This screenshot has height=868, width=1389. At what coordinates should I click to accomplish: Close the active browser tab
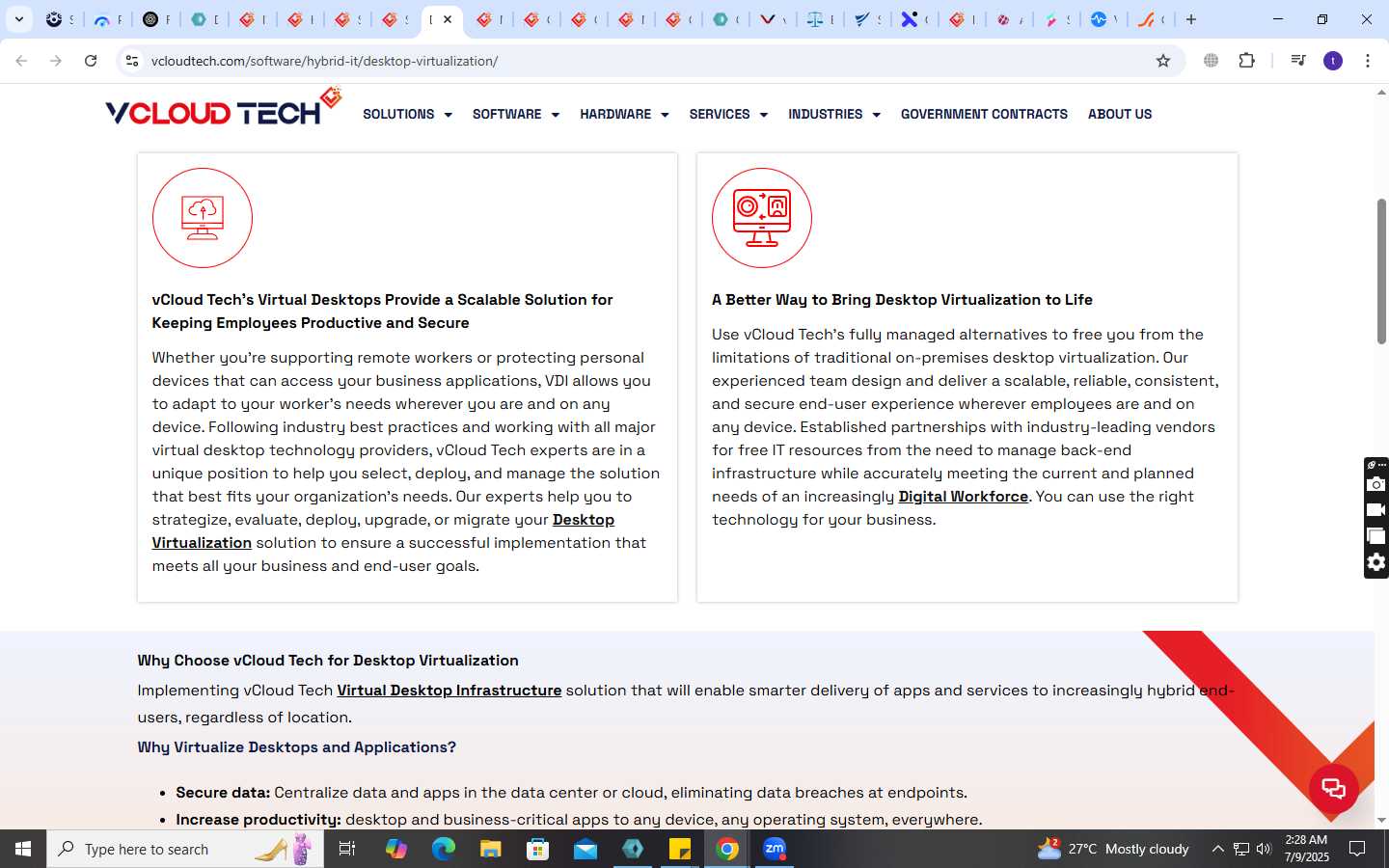(x=448, y=19)
